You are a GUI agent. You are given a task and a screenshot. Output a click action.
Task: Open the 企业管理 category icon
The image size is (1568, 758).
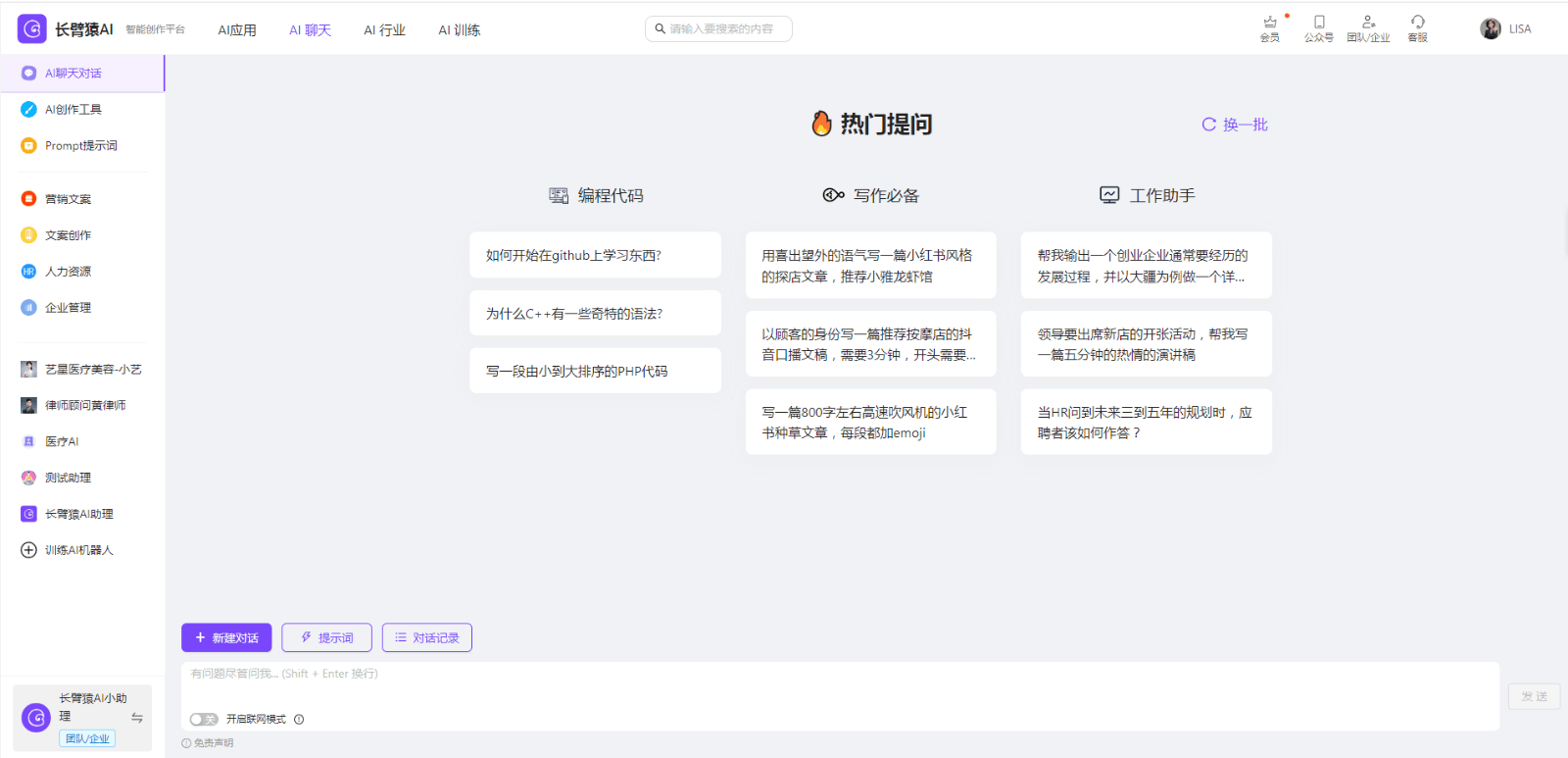[x=29, y=308]
